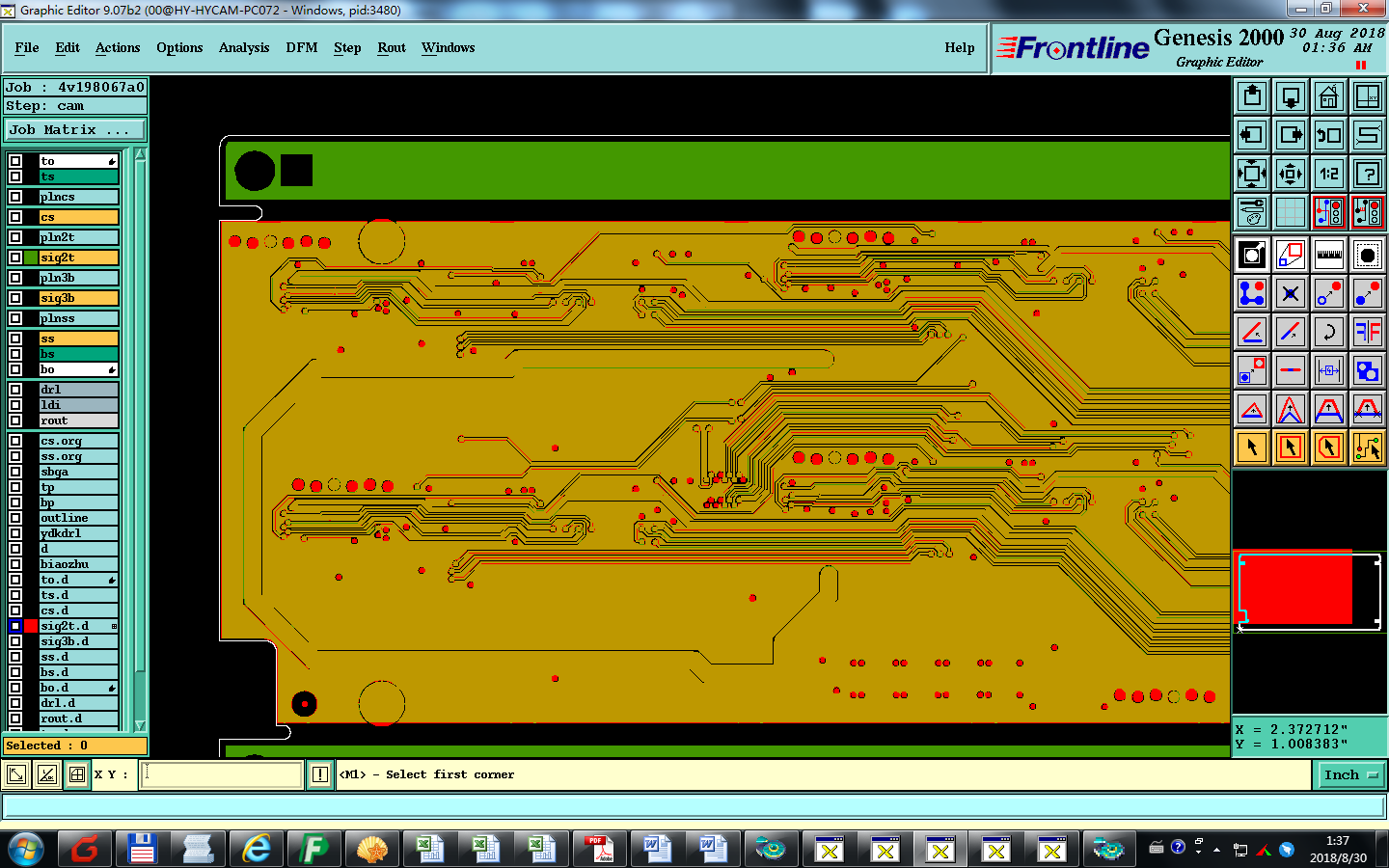Click the question mark help icon

1368,174
